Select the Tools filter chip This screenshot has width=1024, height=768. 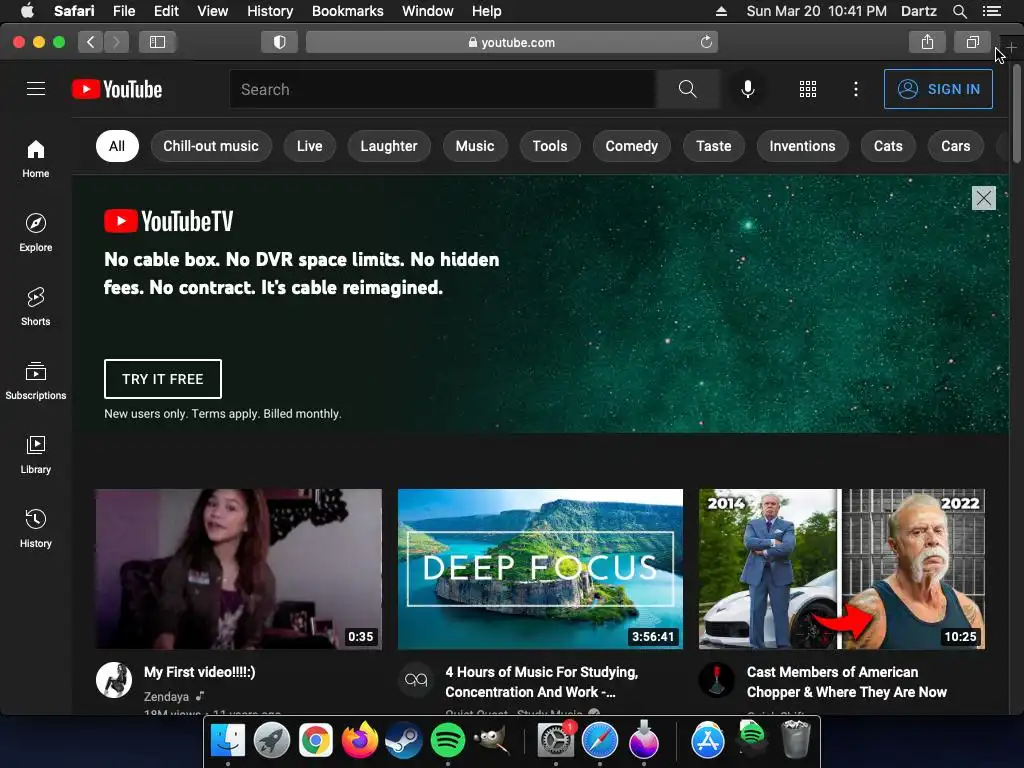click(550, 146)
